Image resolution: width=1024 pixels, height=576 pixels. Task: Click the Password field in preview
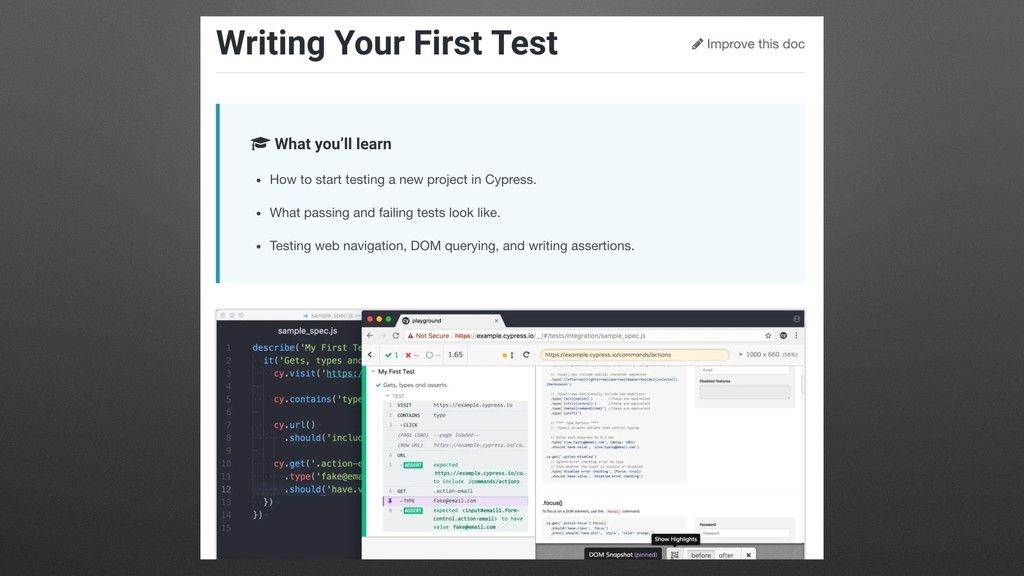(744, 534)
